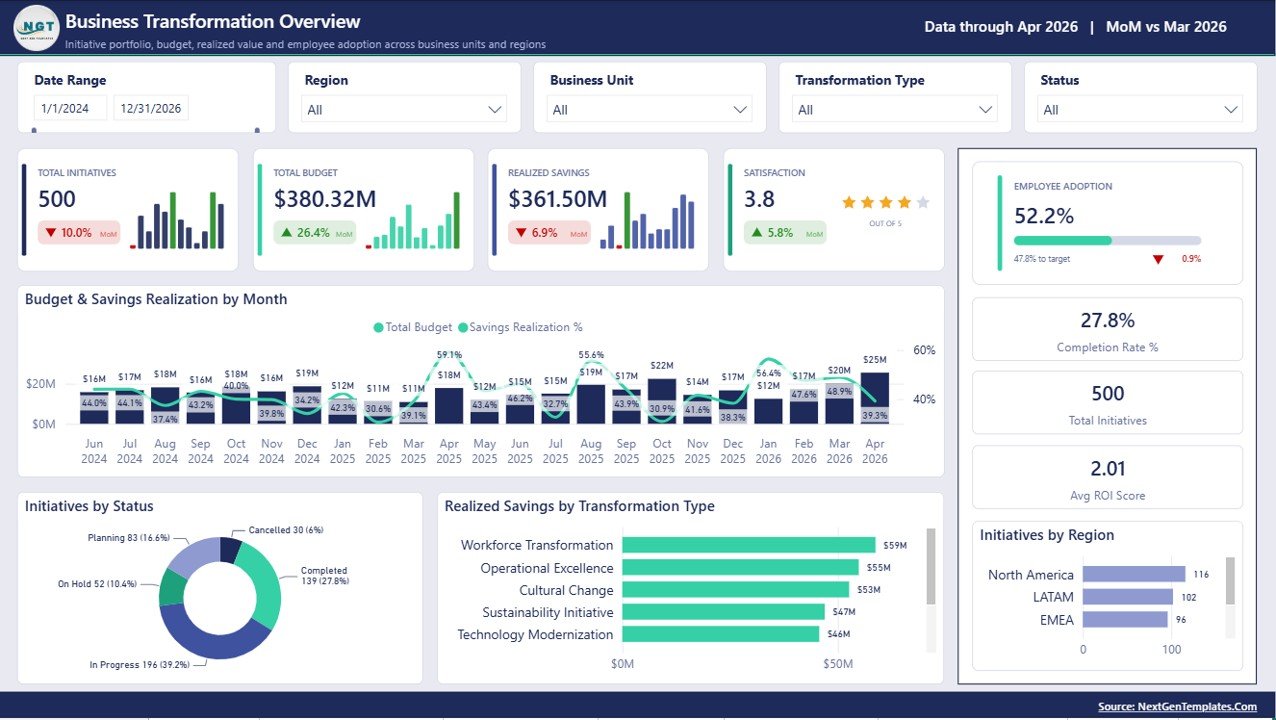Image resolution: width=1276 pixels, height=720 pixels.
Task: Open the Region dropdown
Action: pyautogui.click(x=405, y=110)
